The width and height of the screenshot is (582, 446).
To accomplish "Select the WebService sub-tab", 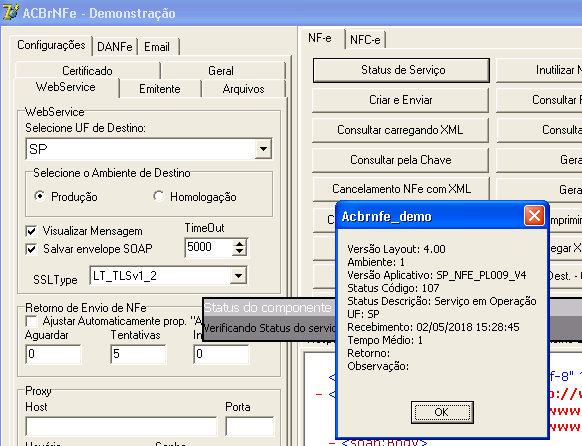I will pyautogui.click(x=66, y=87).
